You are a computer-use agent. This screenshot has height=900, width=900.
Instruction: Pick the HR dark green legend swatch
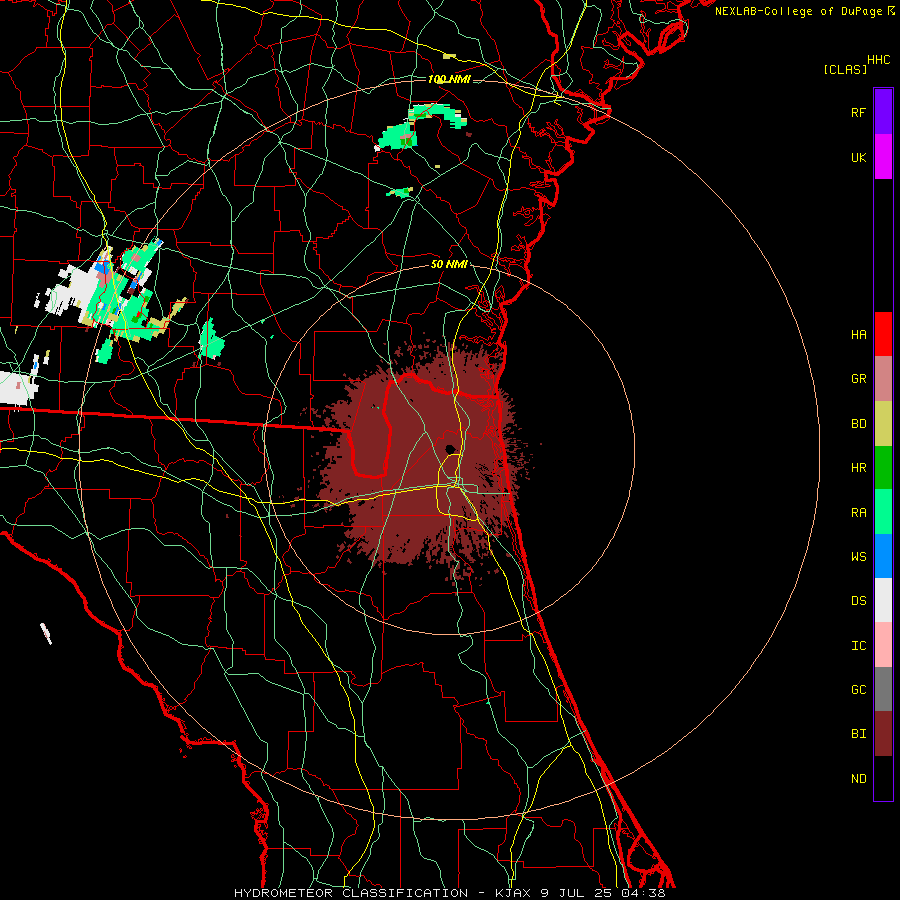pyautogui.click(x=883, y=468)
